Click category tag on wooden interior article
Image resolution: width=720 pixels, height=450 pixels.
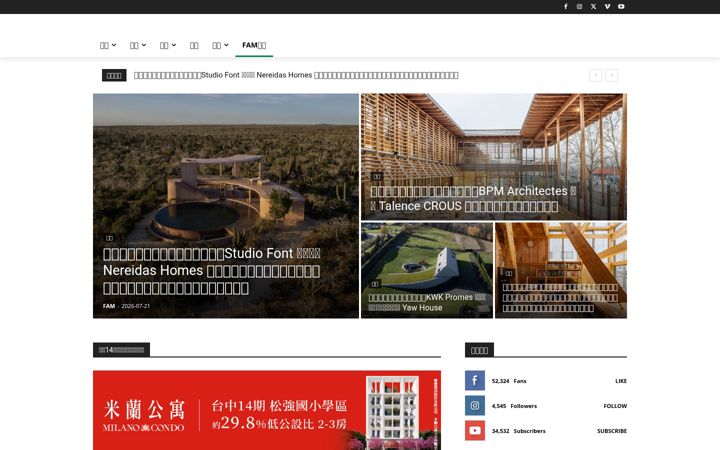point(509,273)
